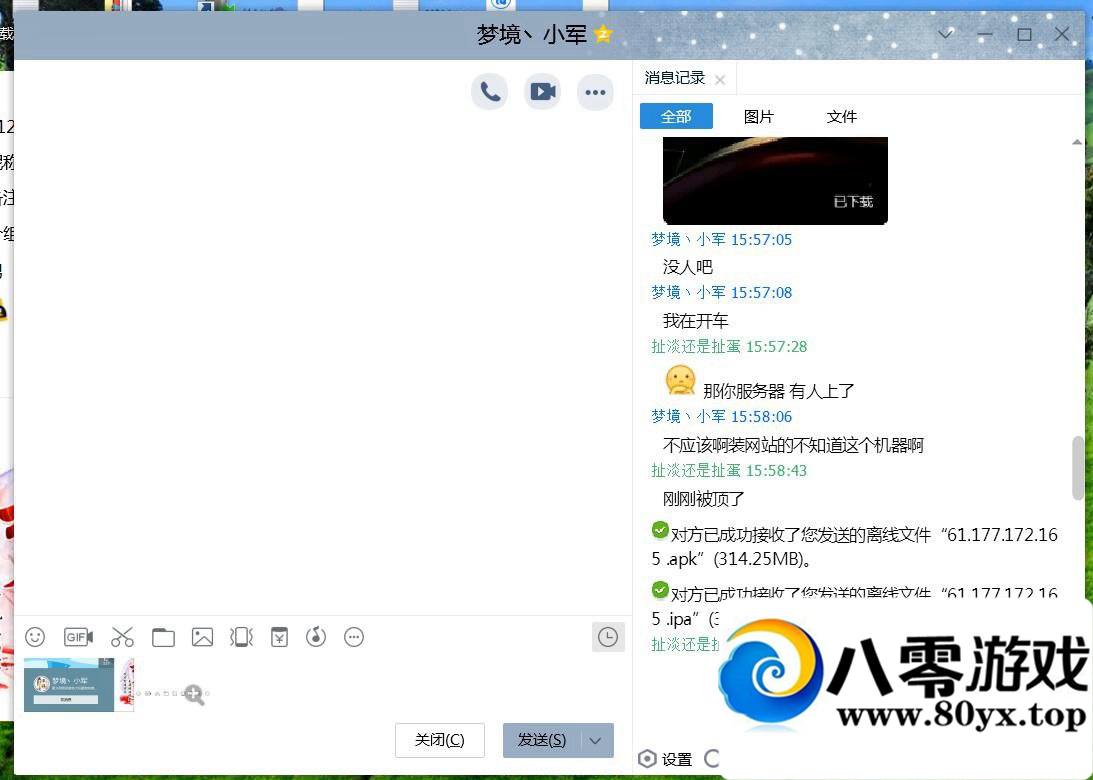This screenshot has height=780, width=1093.
Task: Send a file using the folder icon
Action: 164,637
